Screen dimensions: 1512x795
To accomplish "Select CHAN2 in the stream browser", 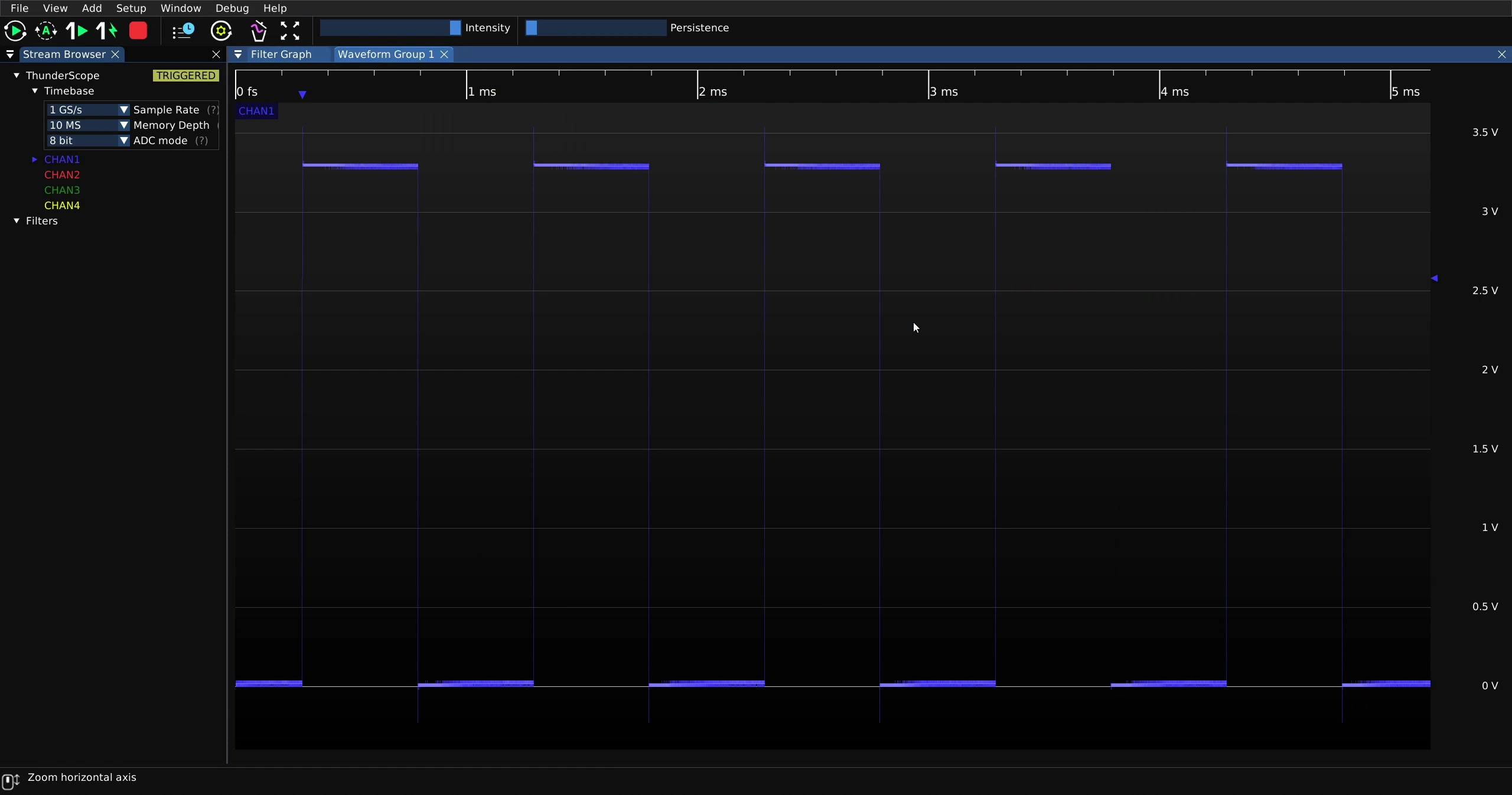I will (62, 175).
